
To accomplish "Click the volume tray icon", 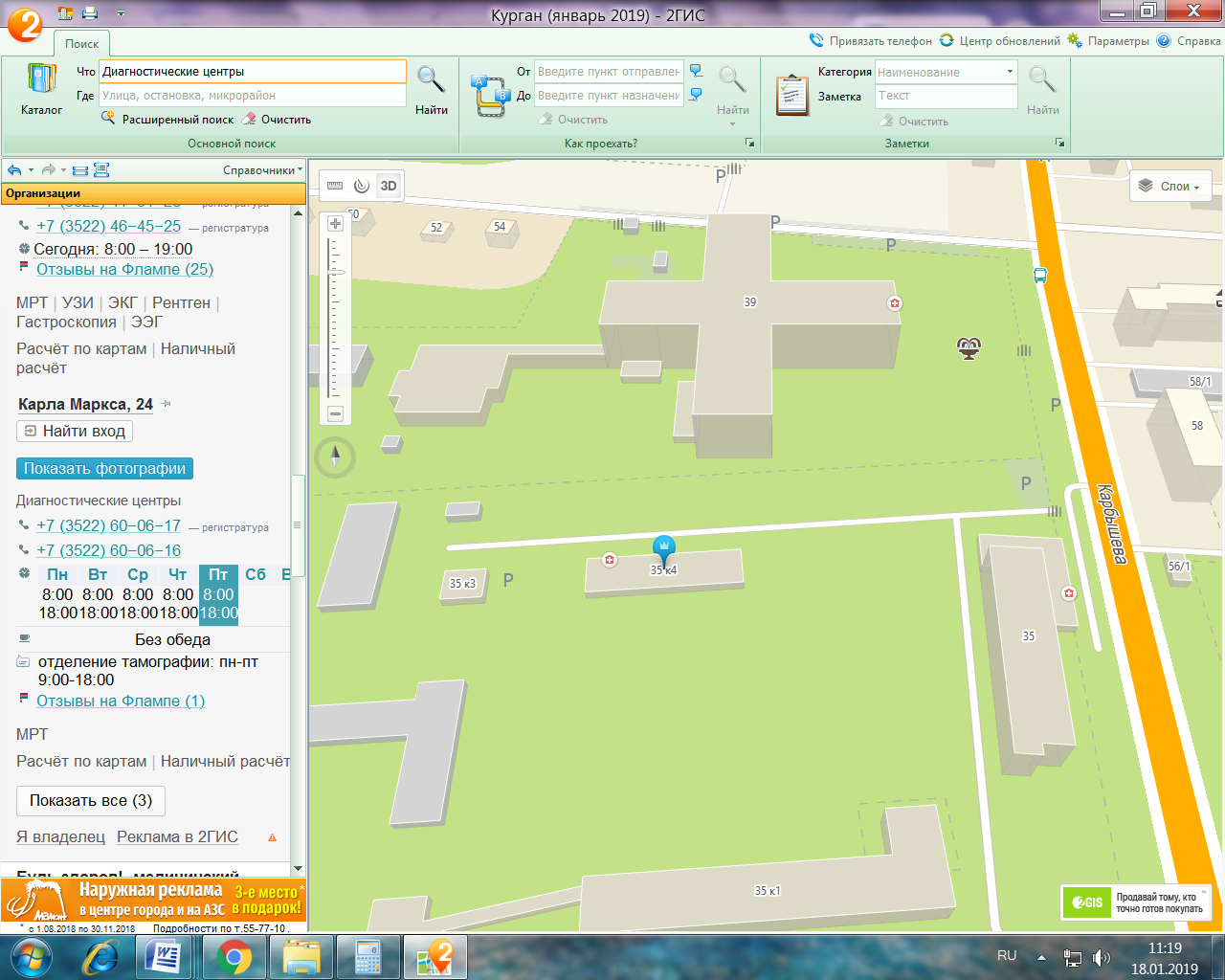I will click(1102, 957).
